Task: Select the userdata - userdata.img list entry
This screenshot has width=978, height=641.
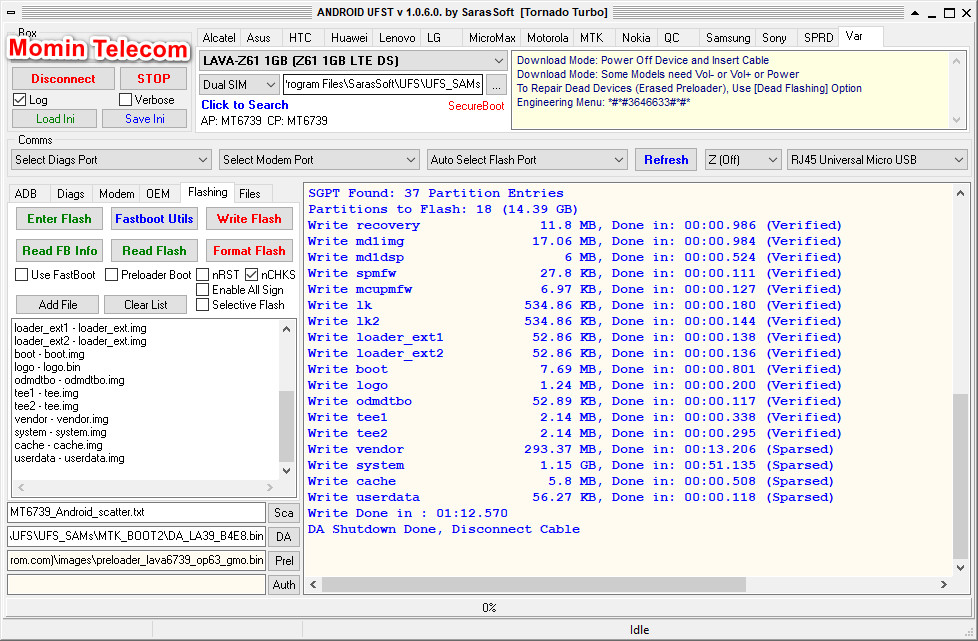Action: pyautogui.click(x=69, y=458)
